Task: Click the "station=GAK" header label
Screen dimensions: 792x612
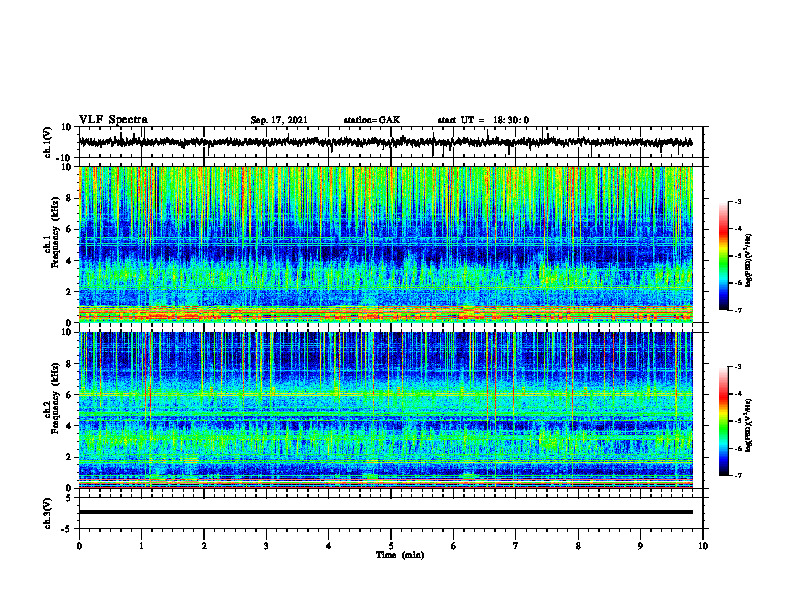Action: pos(372,120)
